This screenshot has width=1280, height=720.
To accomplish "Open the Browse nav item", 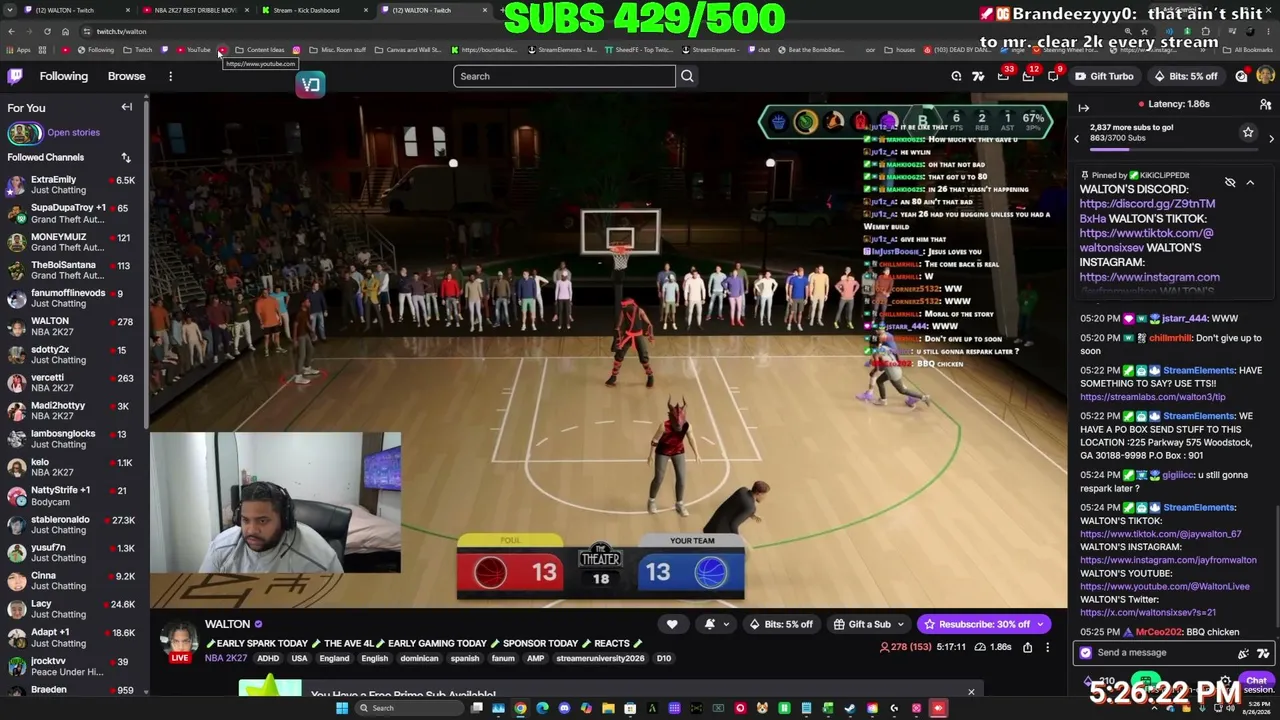I will (126, 76).
